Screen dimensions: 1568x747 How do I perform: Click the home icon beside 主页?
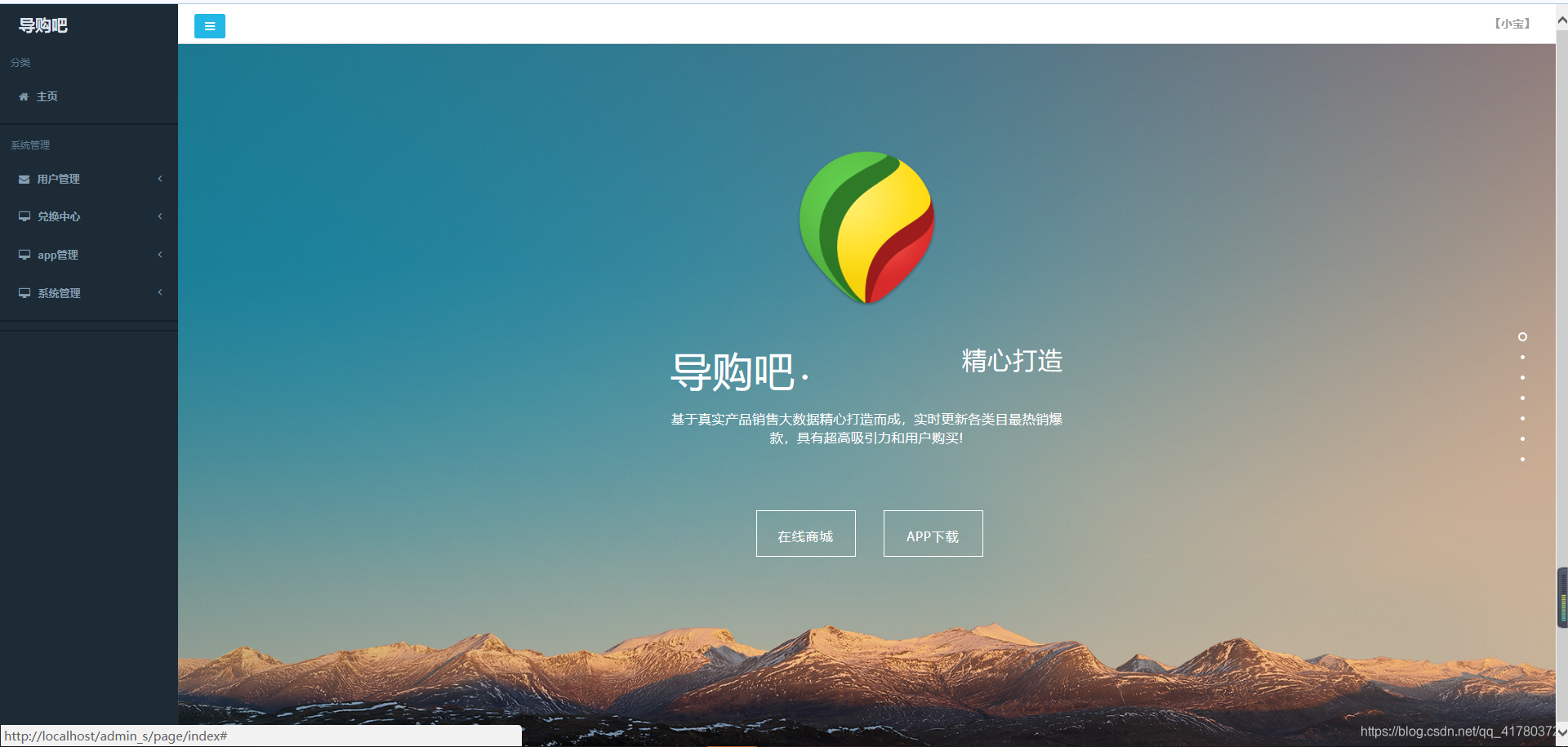tap(24, 96)
